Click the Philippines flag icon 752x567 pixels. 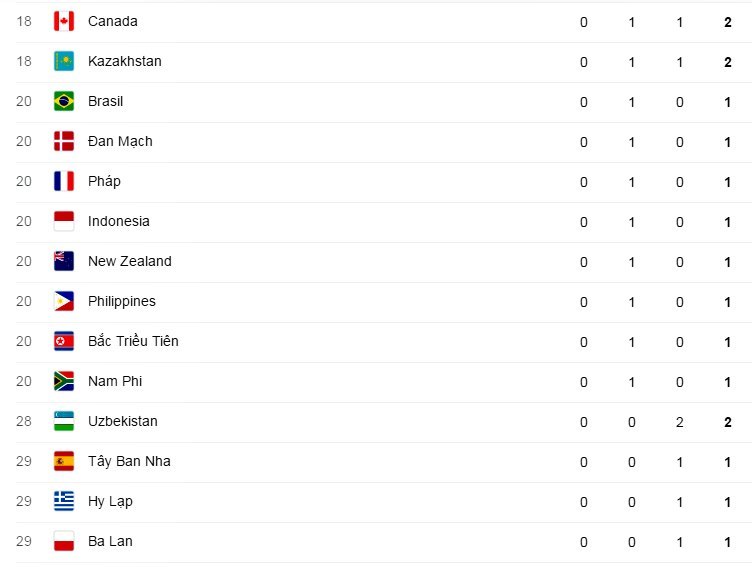64,301
